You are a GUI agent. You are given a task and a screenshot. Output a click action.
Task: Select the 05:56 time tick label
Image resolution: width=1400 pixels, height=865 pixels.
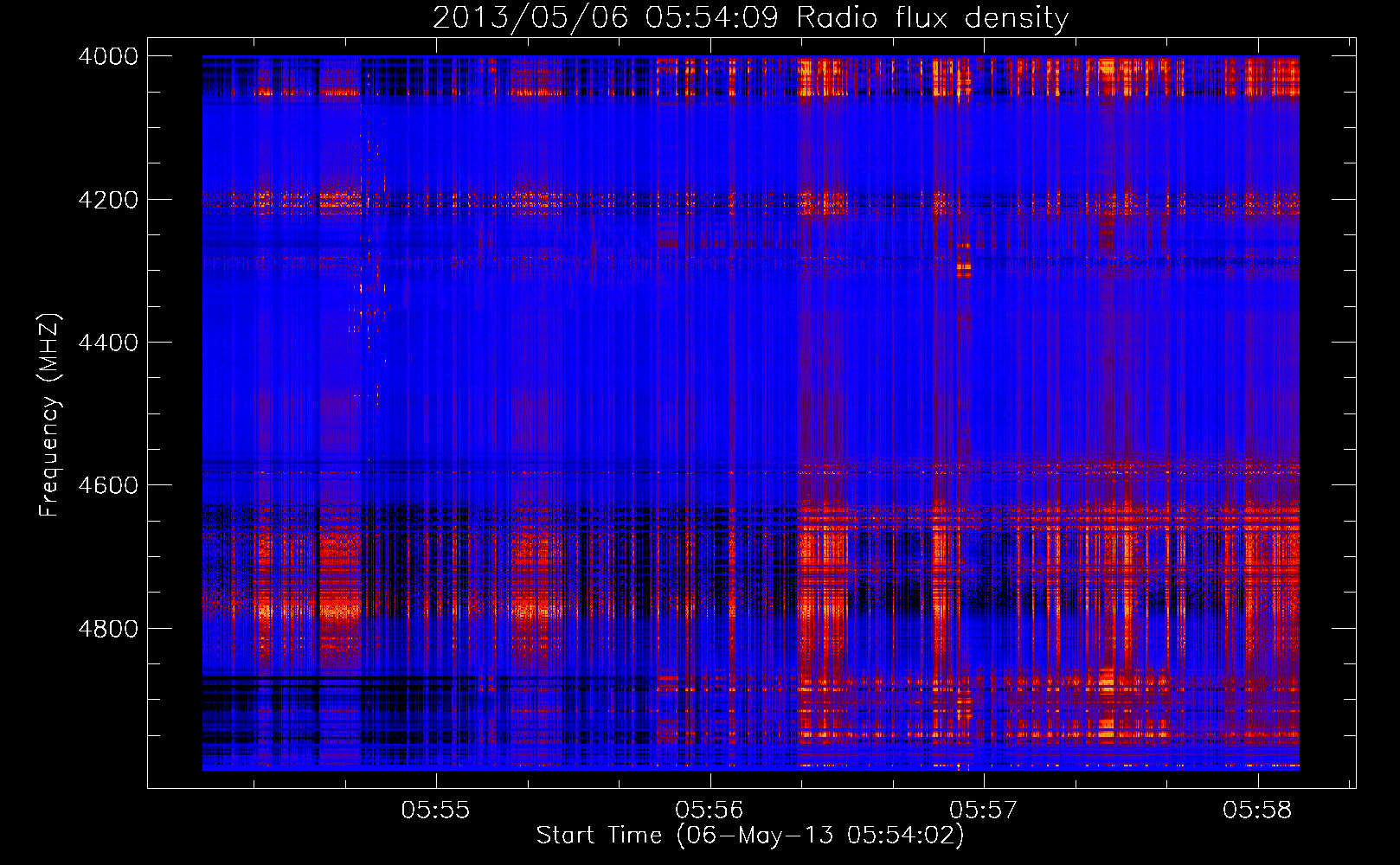click(710, 811)
